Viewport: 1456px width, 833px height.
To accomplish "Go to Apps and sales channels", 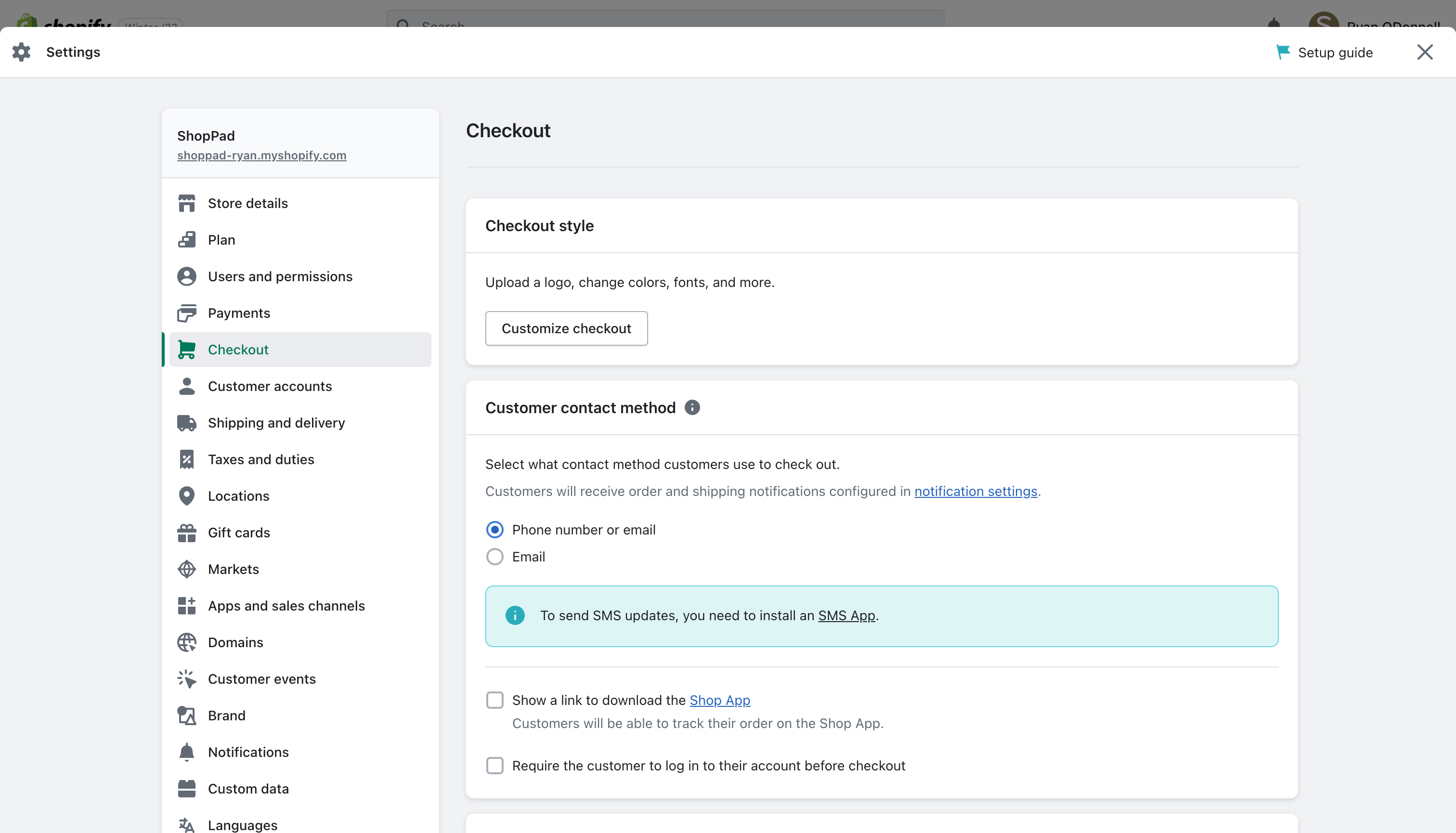I will point(300,606).
